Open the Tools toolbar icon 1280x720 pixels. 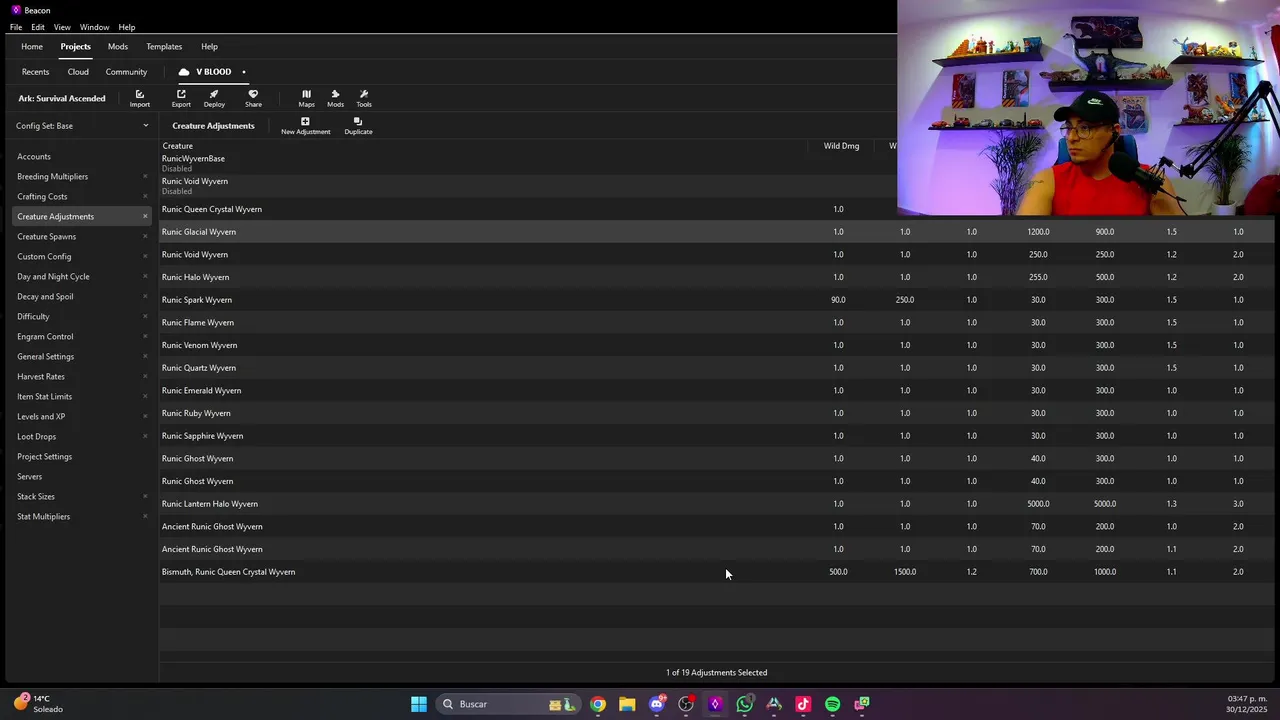(364, 98)
